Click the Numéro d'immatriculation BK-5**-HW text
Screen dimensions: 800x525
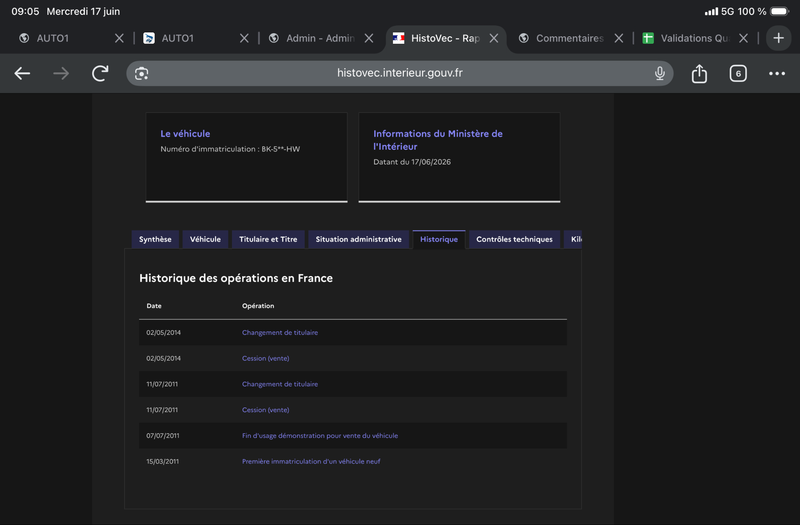pos(230,149)
